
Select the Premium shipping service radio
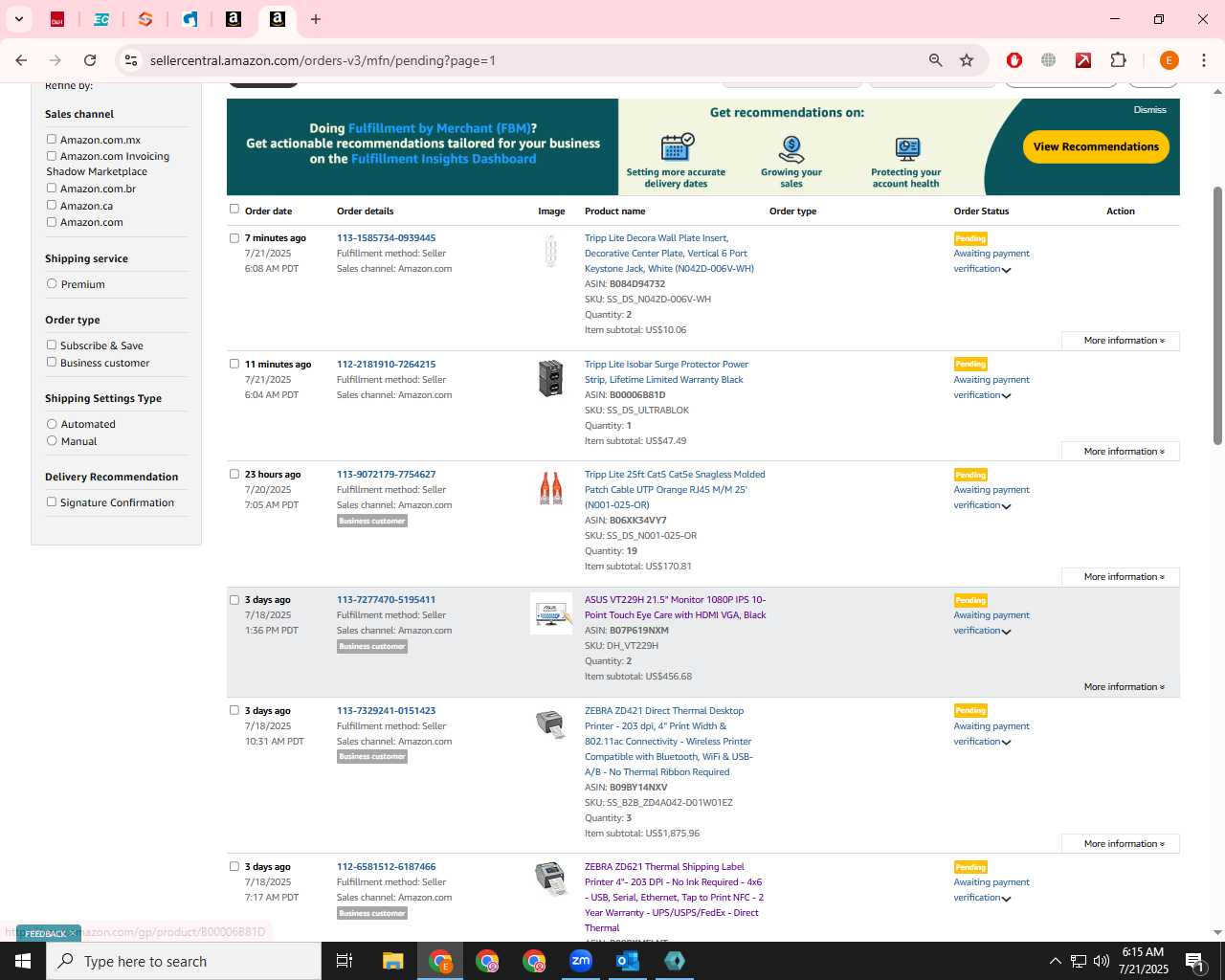click(x=52, y=284)
